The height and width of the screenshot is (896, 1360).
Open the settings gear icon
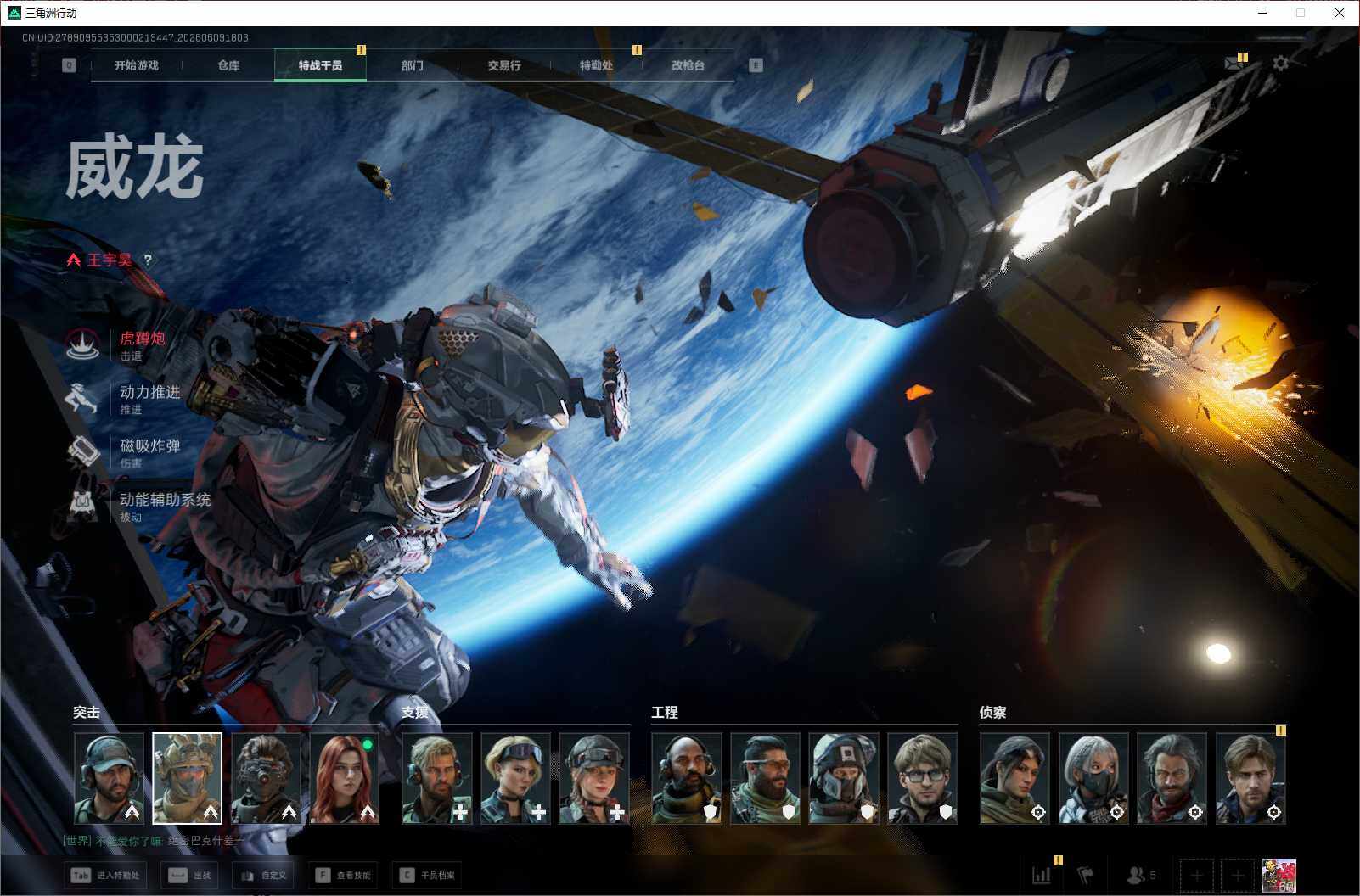(1280, 64)
